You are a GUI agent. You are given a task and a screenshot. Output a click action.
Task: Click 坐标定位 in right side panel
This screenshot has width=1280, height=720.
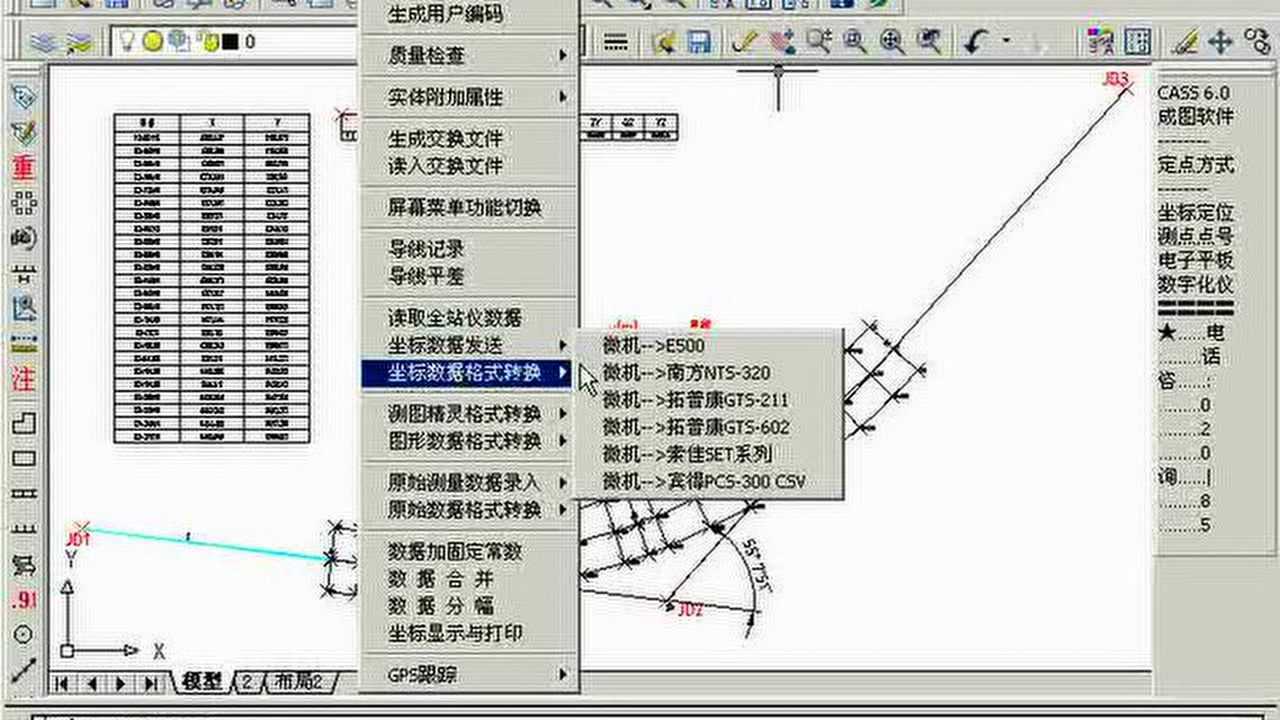tap(1196, 213)
